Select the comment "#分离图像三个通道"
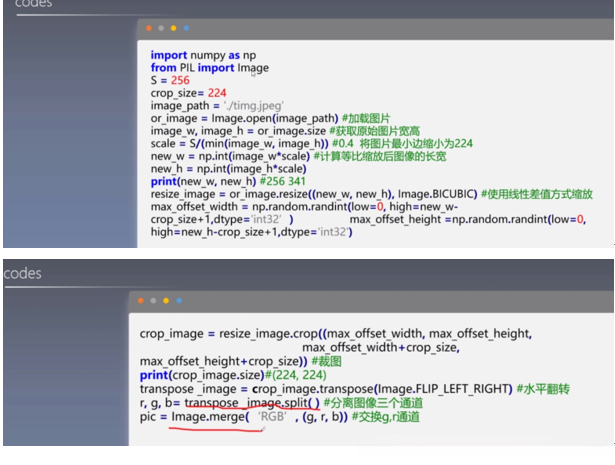 [x=373, y=403]
